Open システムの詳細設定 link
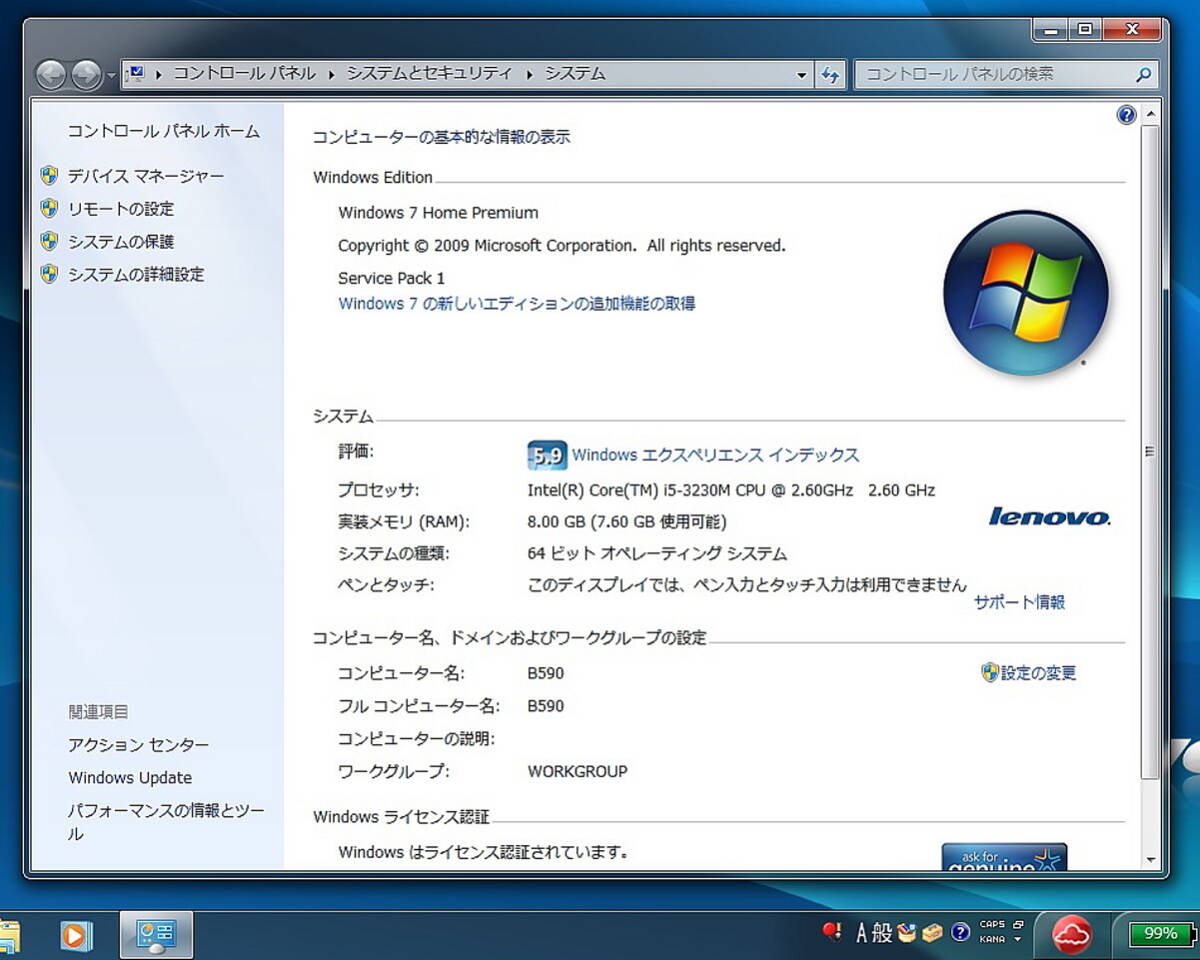The width and height of the screenshot is (1200, 960). pos(136,274)
